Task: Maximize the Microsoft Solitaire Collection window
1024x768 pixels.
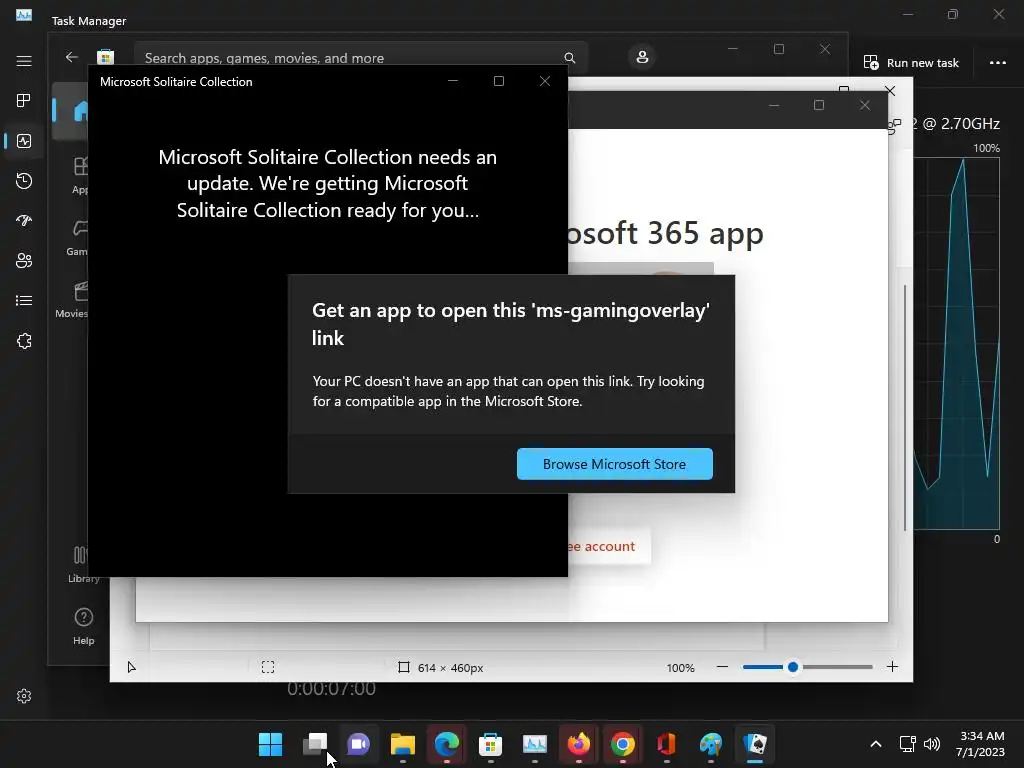Action: (499, 81)
